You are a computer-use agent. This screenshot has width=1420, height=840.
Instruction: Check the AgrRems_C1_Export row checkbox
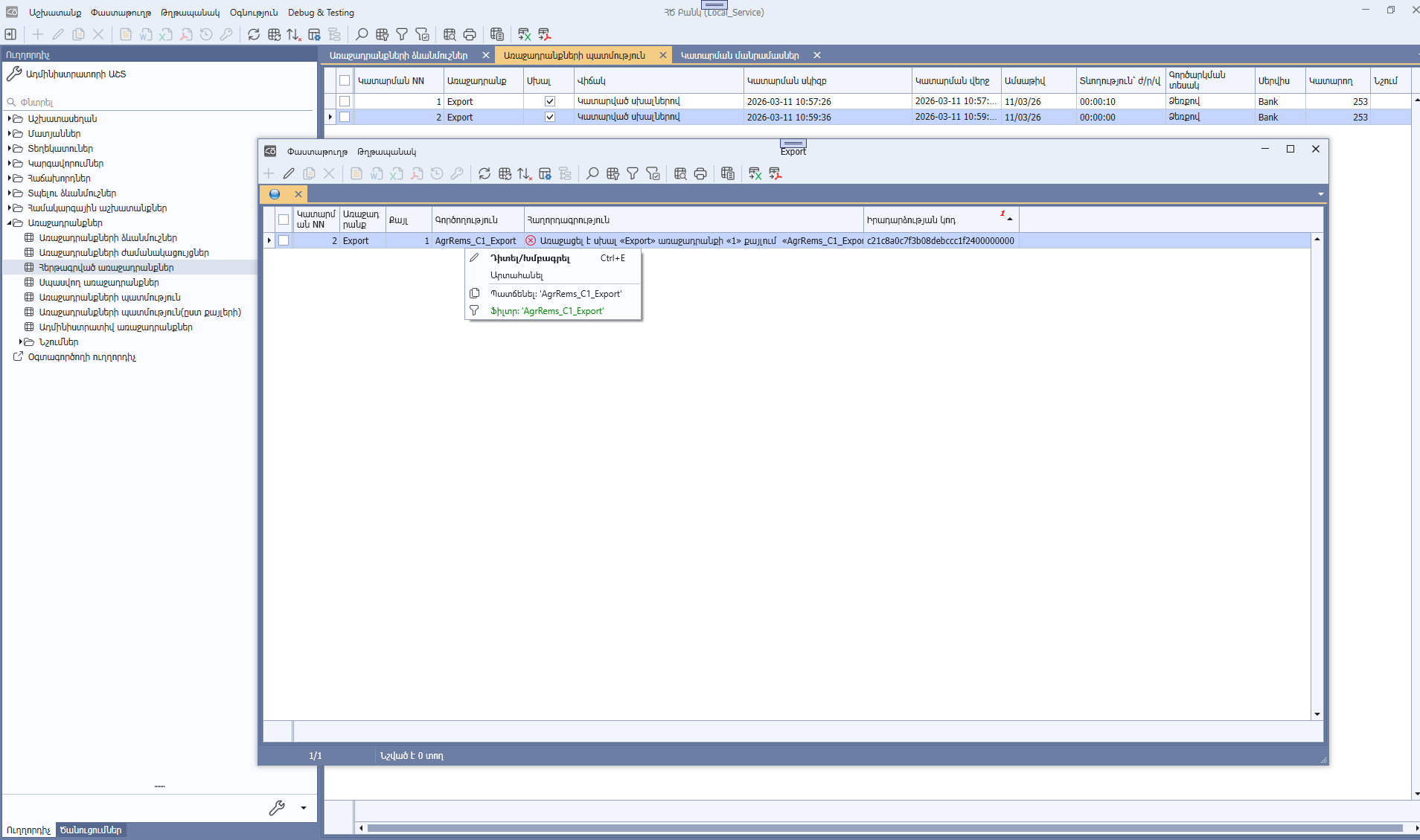pos(284,240)
